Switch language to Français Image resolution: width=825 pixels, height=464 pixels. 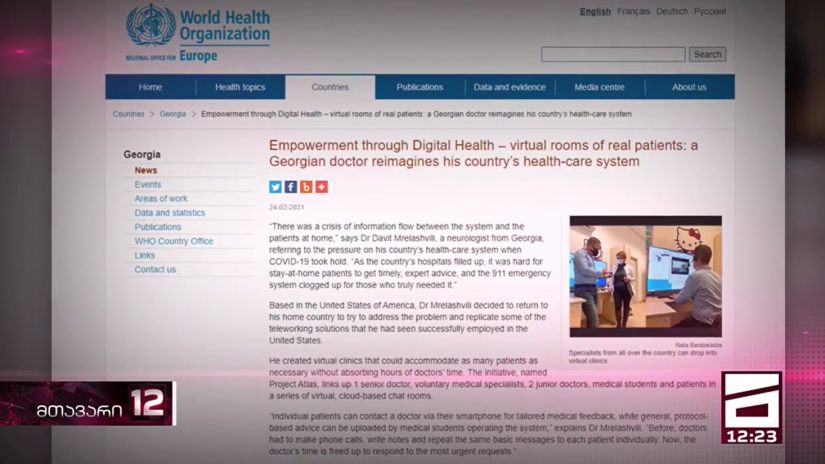click(633, 11)
